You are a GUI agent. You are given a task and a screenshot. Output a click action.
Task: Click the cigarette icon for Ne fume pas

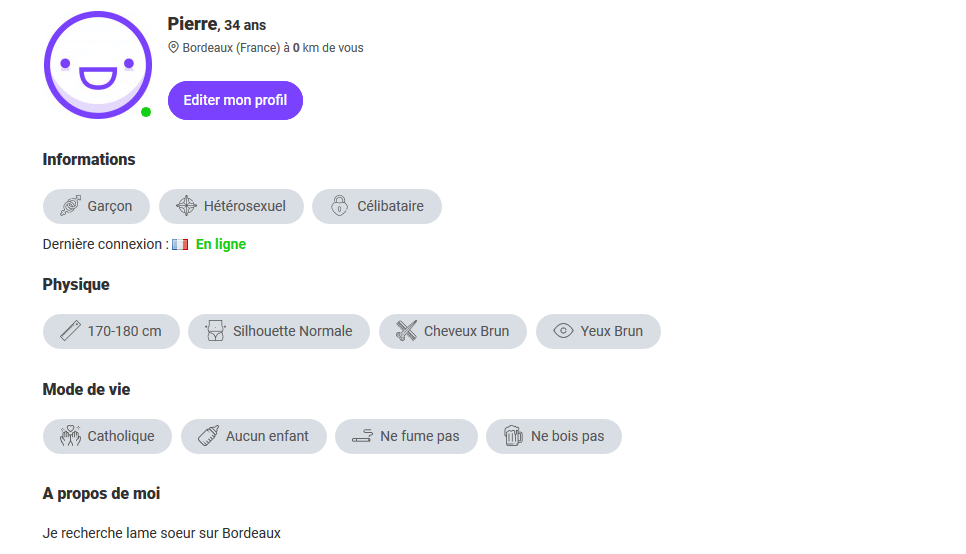tap(362, 436)
